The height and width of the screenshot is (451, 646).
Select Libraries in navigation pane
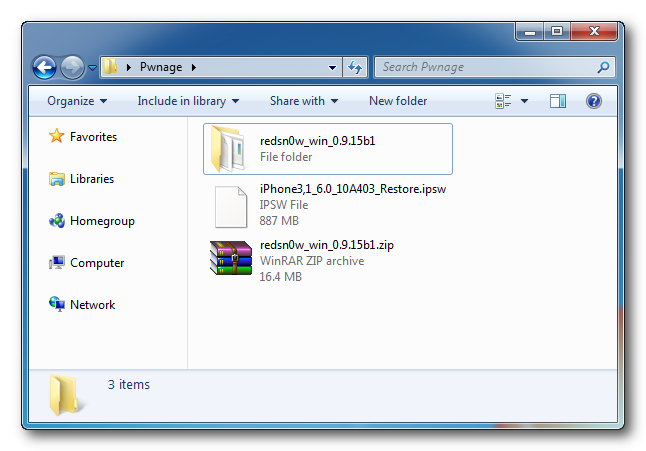92,179
